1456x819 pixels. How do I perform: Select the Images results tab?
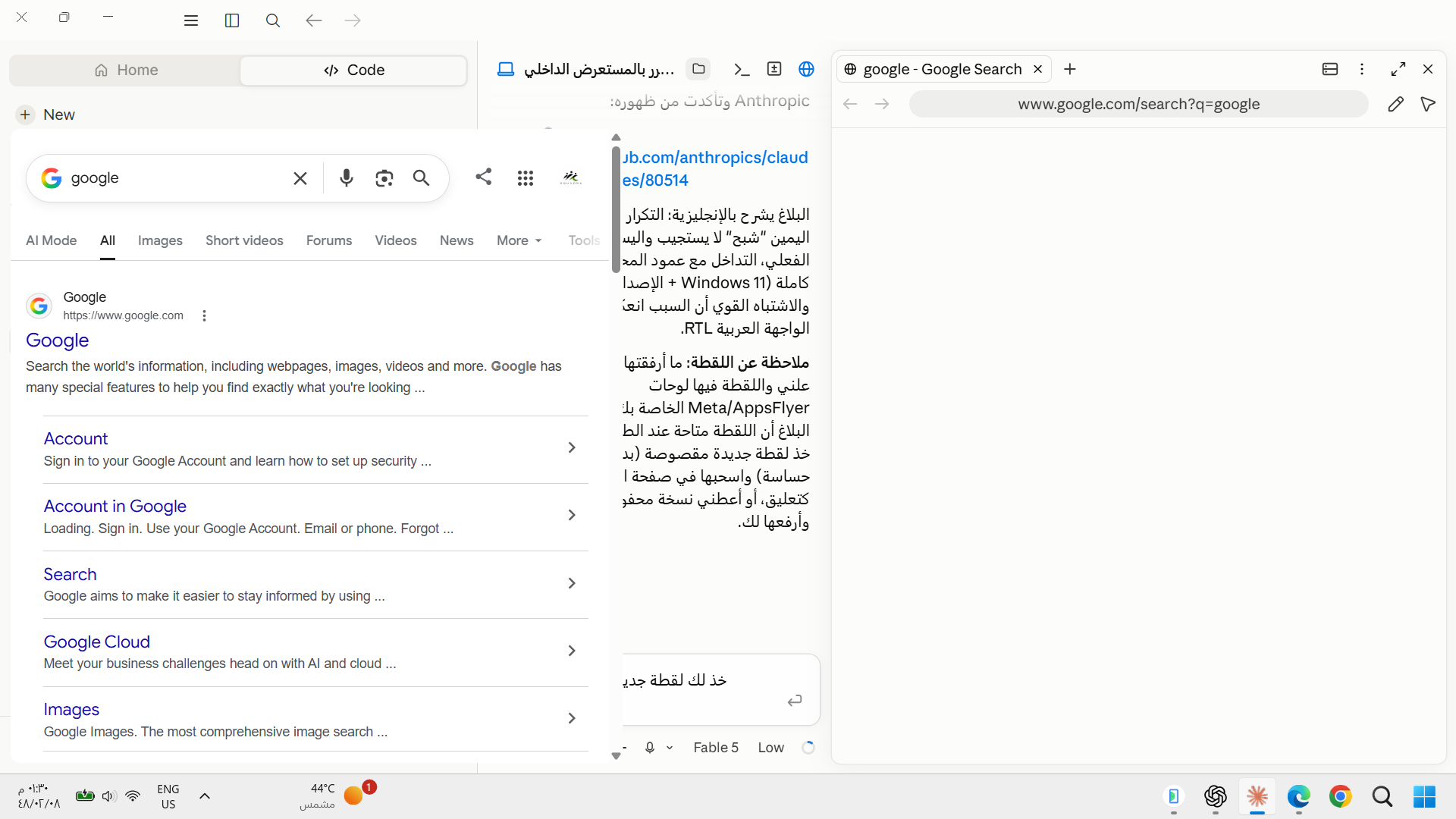160,240
